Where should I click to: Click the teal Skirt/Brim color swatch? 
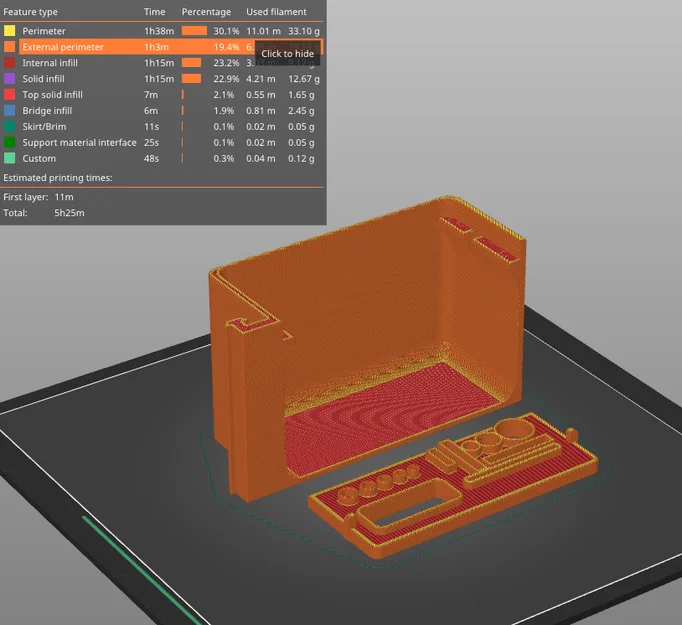point(10,126)
